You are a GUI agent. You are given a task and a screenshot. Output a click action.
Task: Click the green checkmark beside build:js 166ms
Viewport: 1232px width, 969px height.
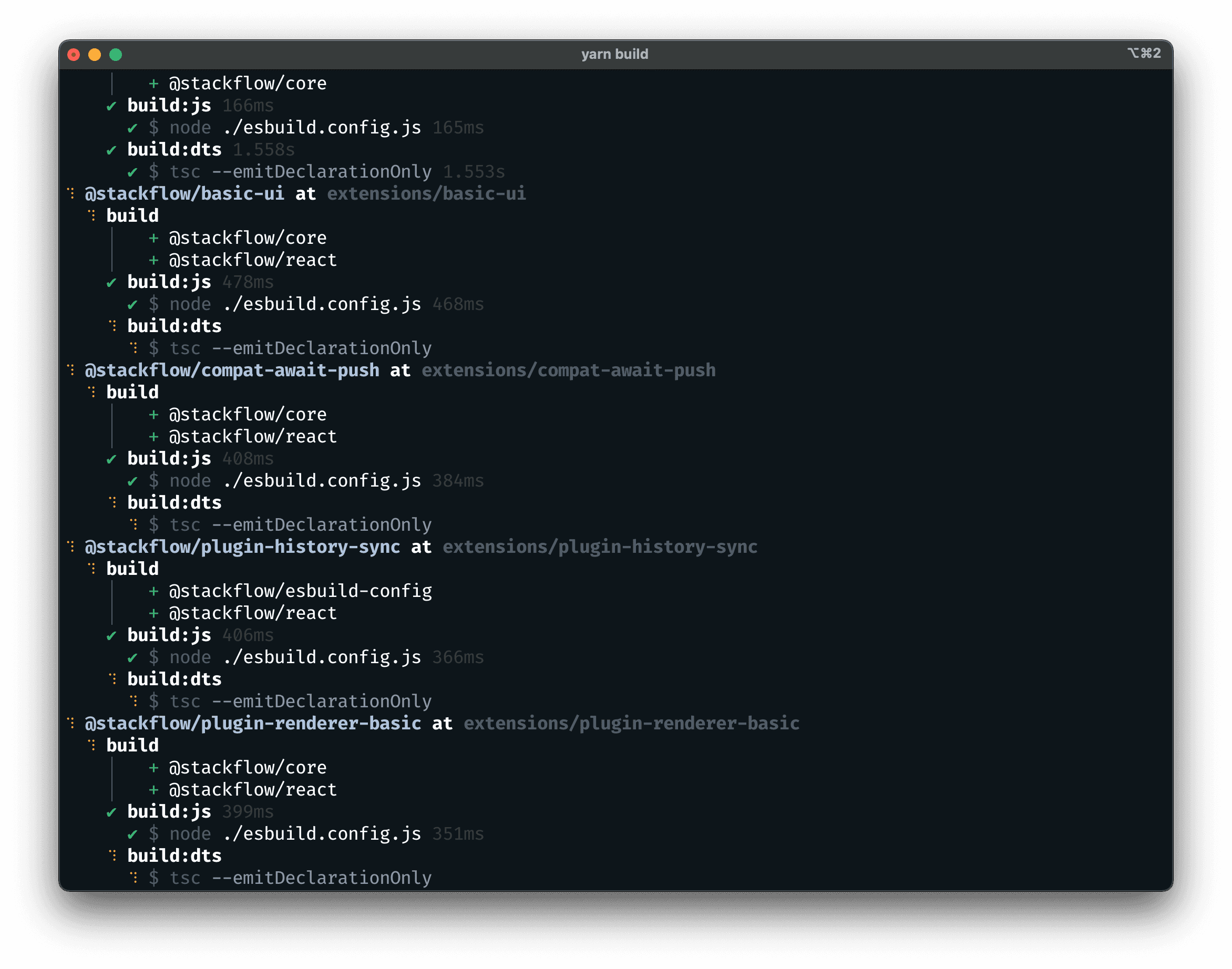click(x=111, y=106)
